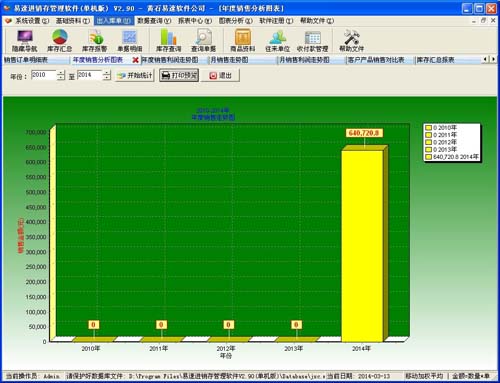Open 商品资料 toolbar icon
This screenshot has height=383, width=500.
point(243,40)
